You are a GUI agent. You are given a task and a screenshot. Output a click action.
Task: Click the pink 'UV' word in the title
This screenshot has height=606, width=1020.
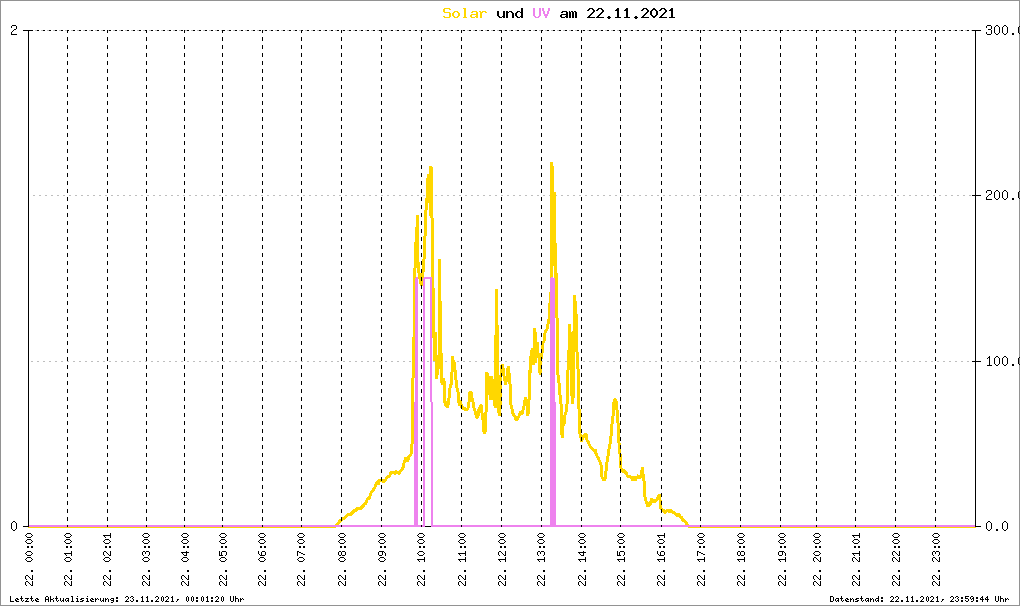coord(541,13)
